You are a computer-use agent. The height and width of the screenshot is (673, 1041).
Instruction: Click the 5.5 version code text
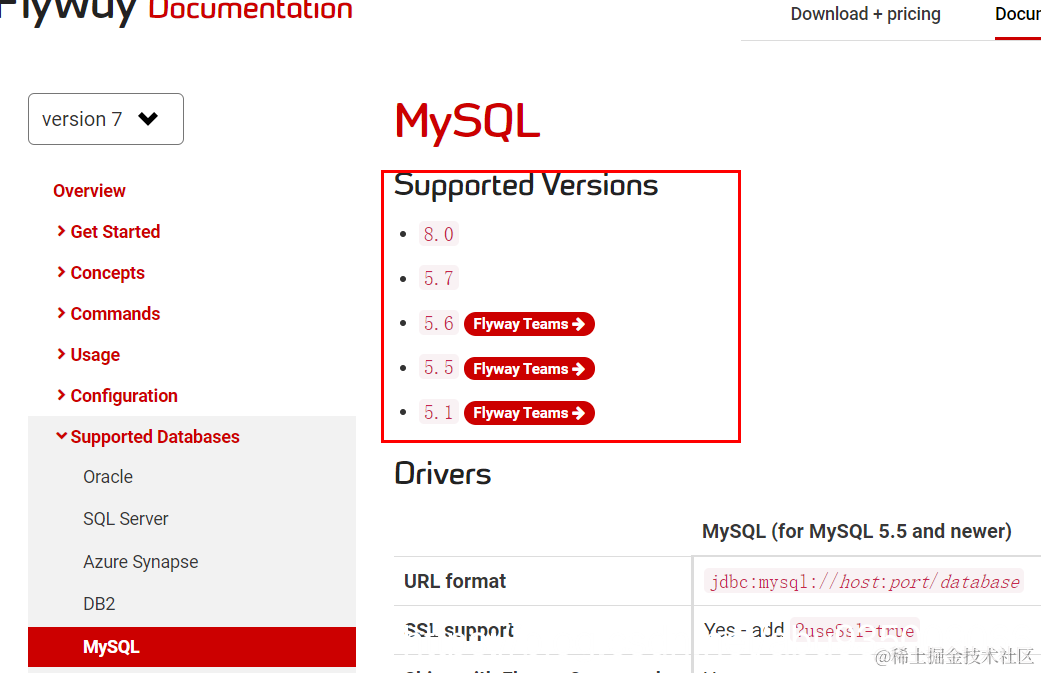pos(439,368)
